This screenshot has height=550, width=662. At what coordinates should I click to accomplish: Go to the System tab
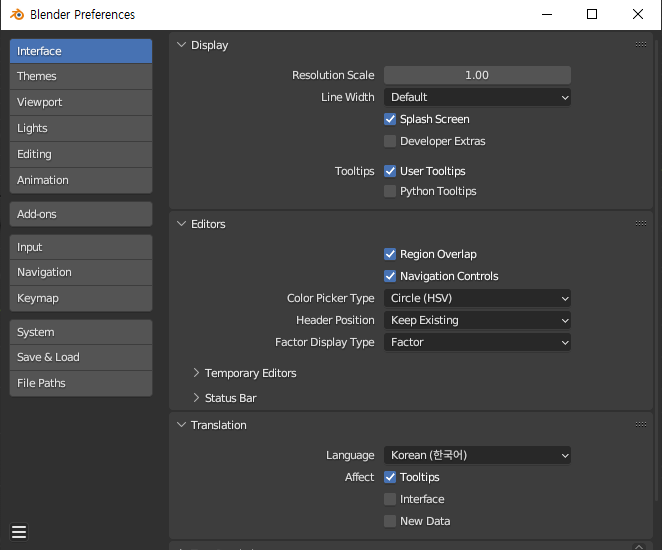coord(81,332)
